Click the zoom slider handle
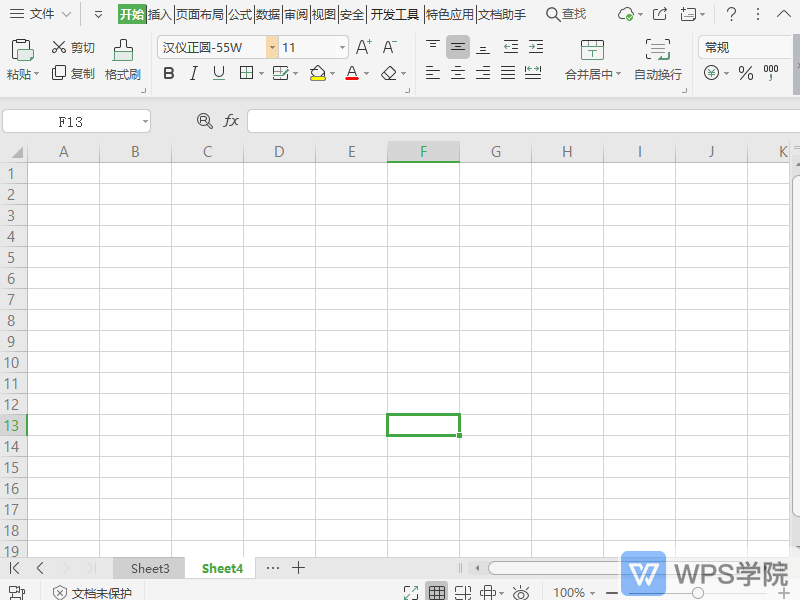 click(x=698, y=593)
